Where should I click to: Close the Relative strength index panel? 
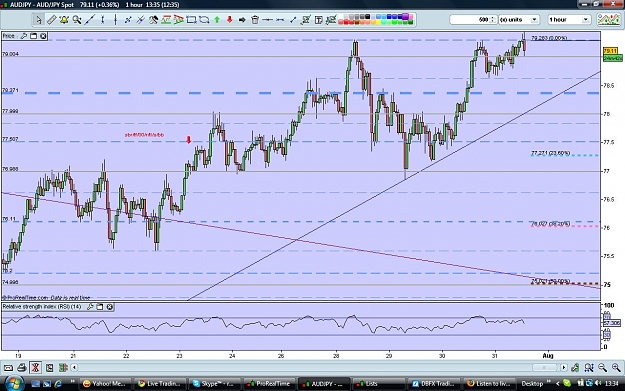tap(110, 307)
